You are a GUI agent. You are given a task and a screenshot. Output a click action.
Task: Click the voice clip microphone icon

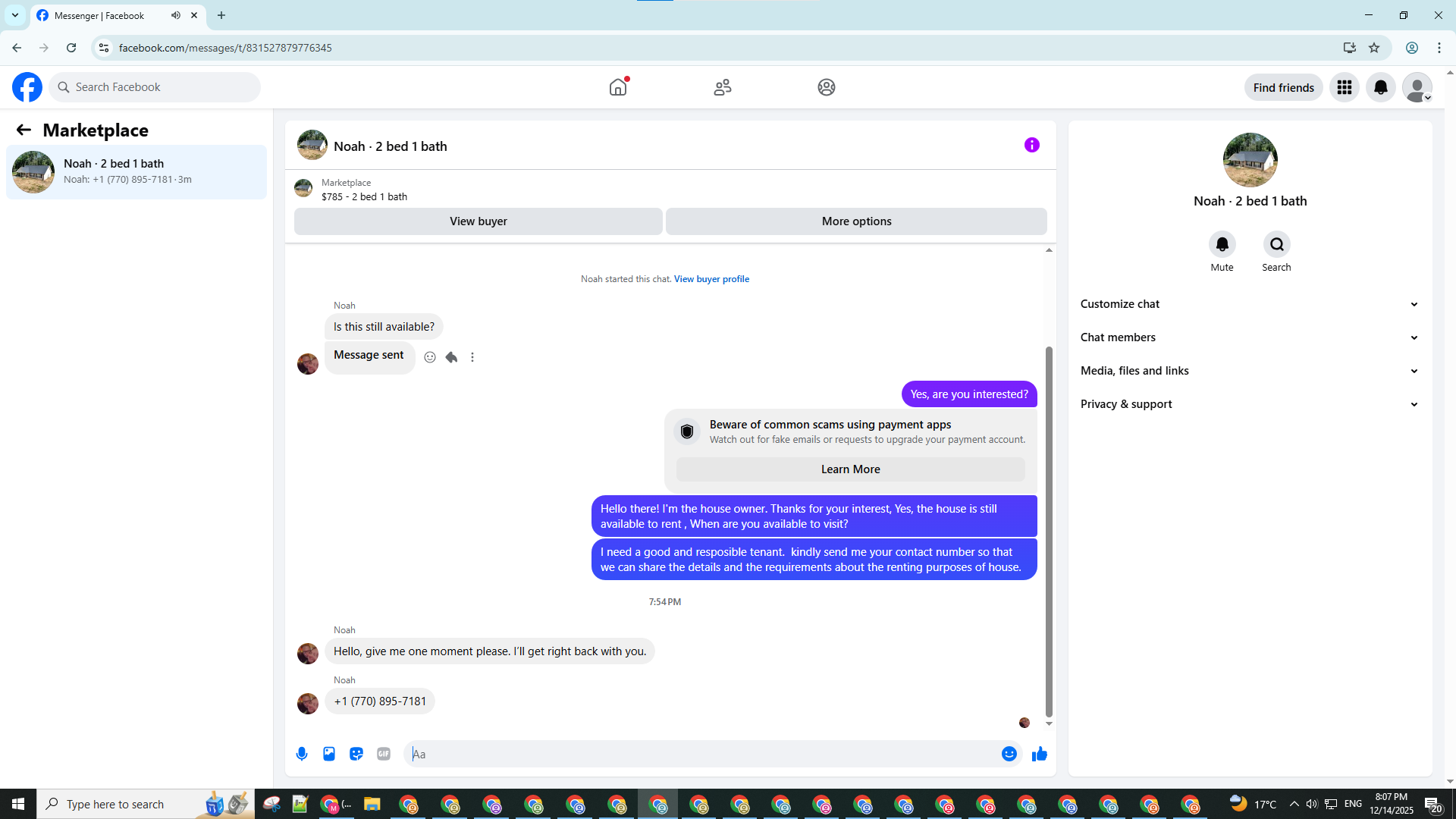(x=302, y=754)
